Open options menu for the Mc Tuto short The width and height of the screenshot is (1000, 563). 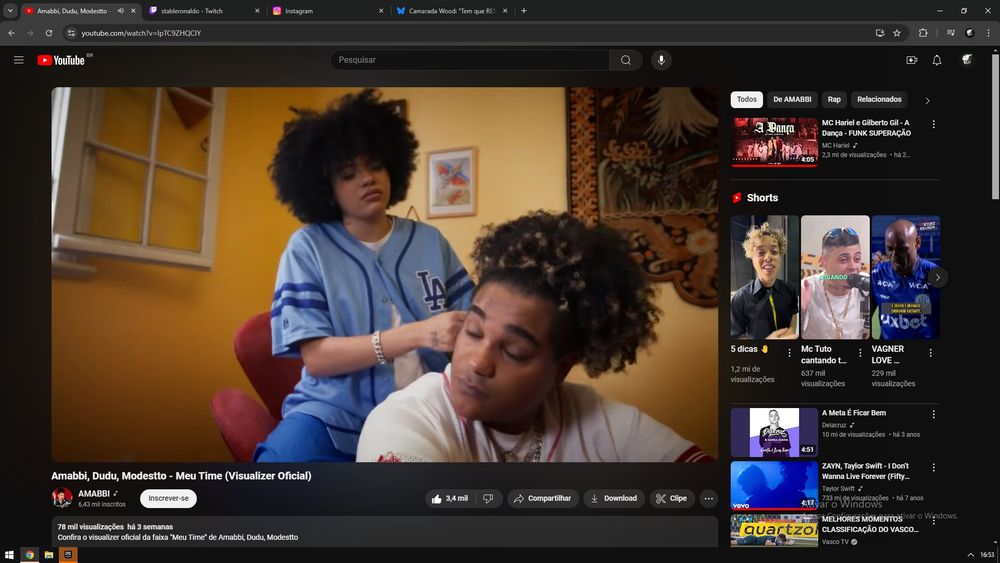tap(860, 353)
